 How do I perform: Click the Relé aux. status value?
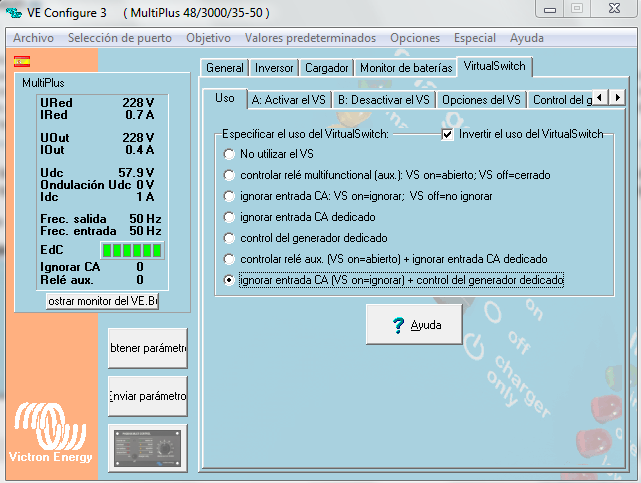tap(140, 280)
